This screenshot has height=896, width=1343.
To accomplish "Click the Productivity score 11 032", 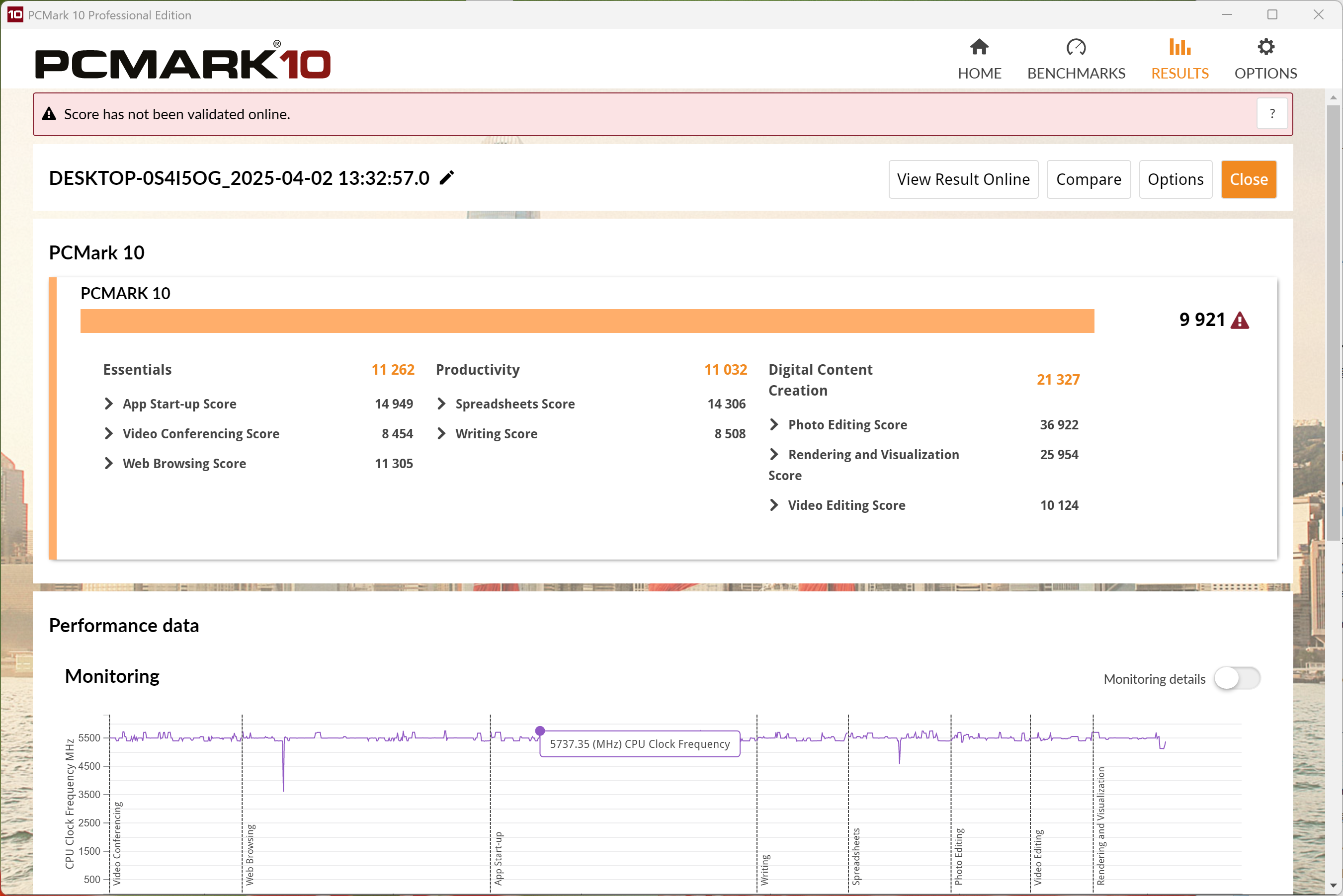I will point(725,370).
